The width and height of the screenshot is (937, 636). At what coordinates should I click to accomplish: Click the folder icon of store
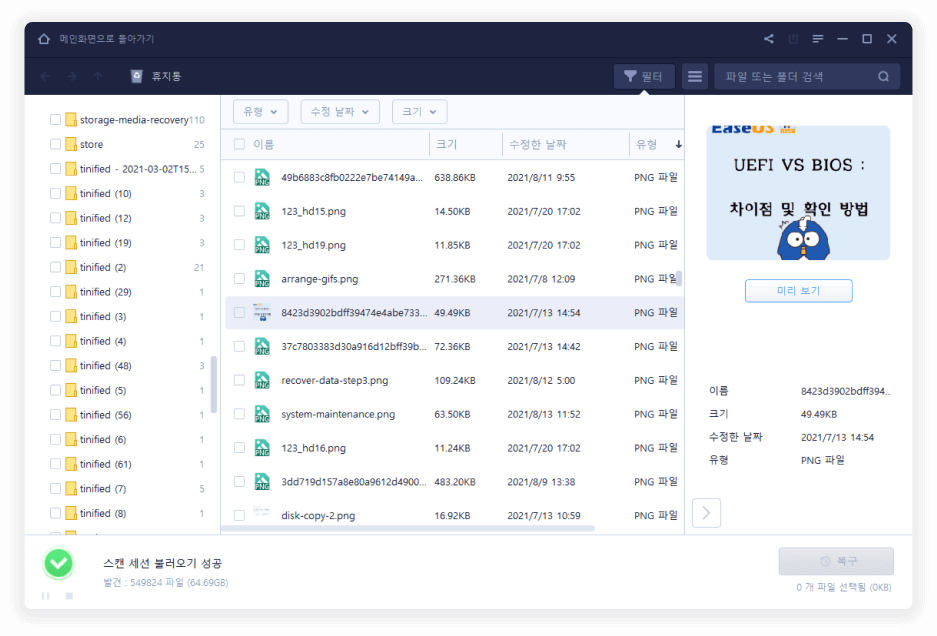[x=71, y=144]
